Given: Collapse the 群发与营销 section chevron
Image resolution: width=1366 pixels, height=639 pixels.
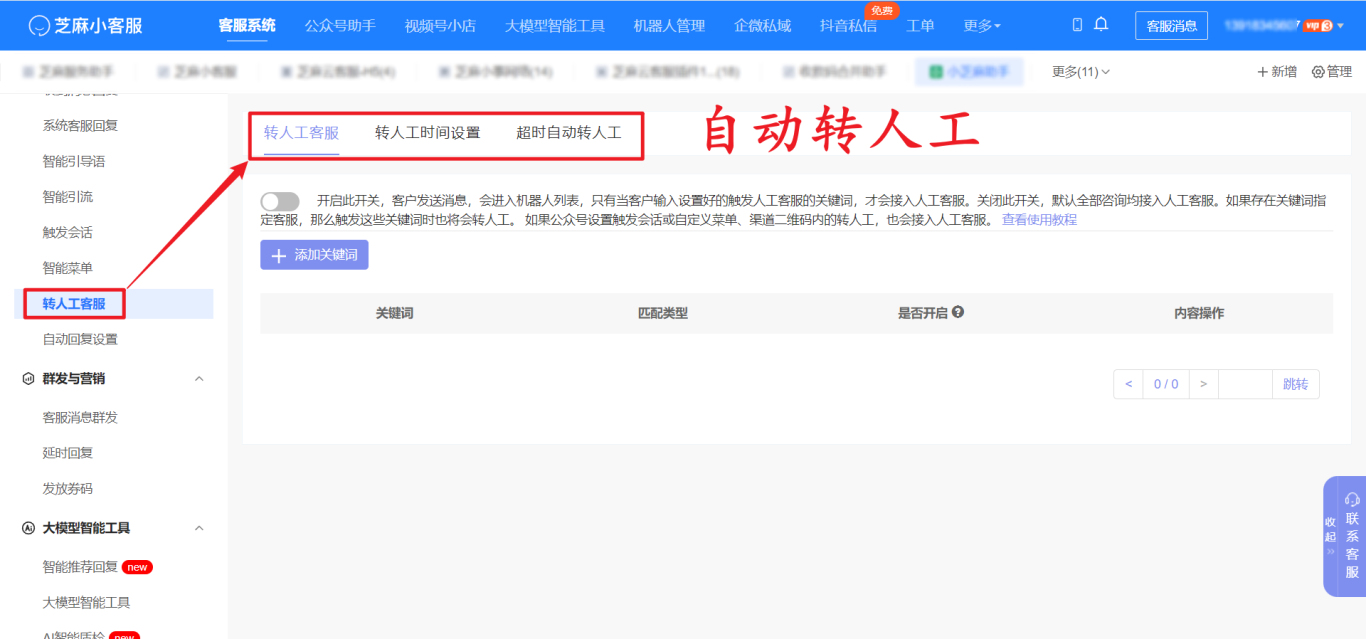Looking at the screenshot, I should pos(199,378).
